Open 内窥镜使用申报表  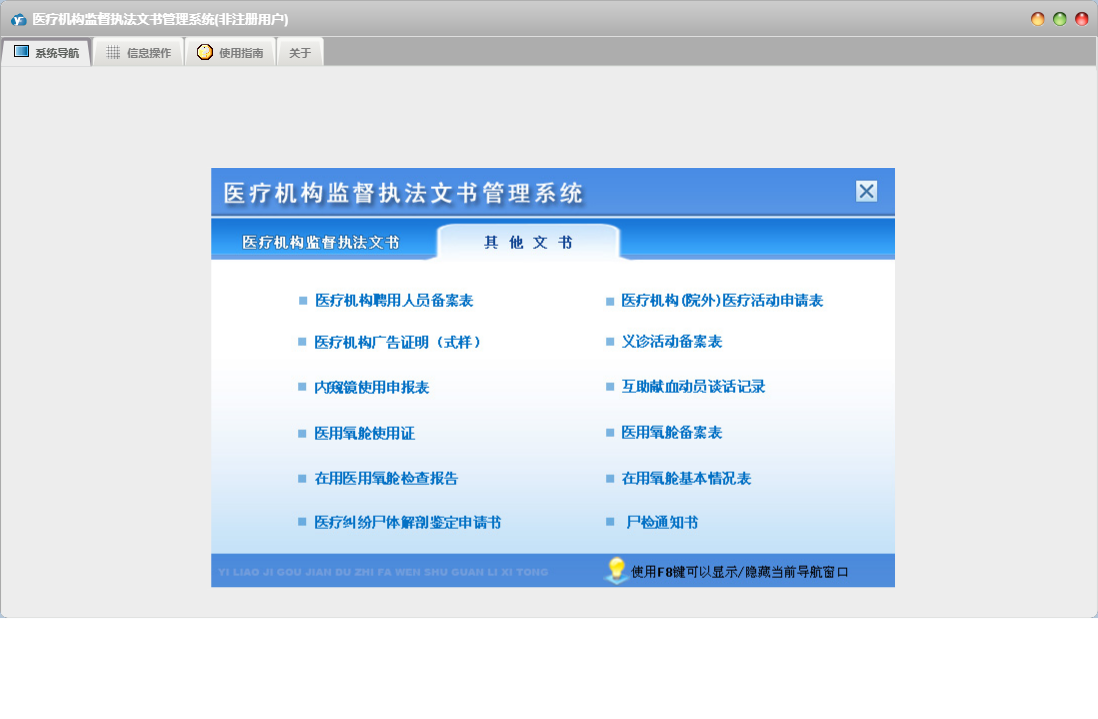371,387
